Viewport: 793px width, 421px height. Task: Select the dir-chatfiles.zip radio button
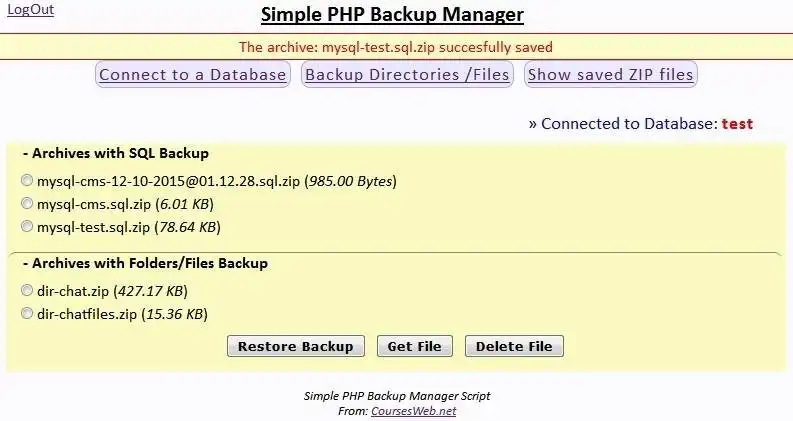(26, 314)
